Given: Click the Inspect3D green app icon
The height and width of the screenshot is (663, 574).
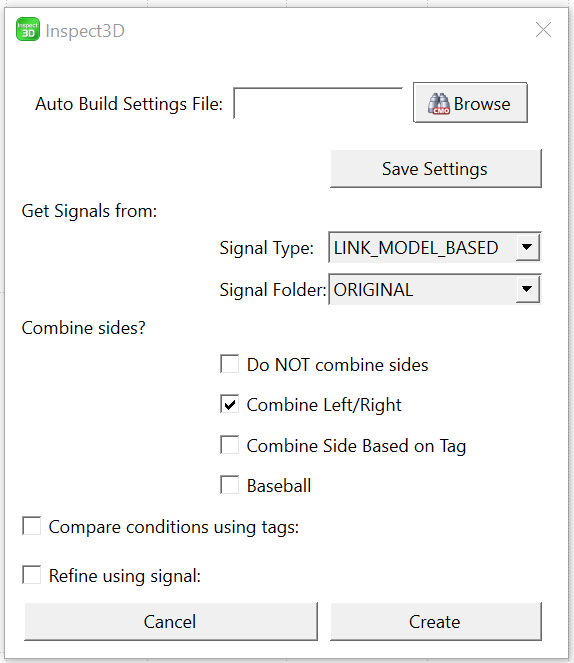Looking at the screenshot, I should (x=28, y=29).
